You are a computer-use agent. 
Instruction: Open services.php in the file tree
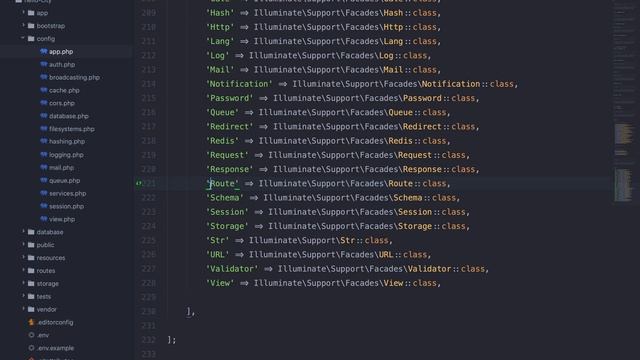67,193
